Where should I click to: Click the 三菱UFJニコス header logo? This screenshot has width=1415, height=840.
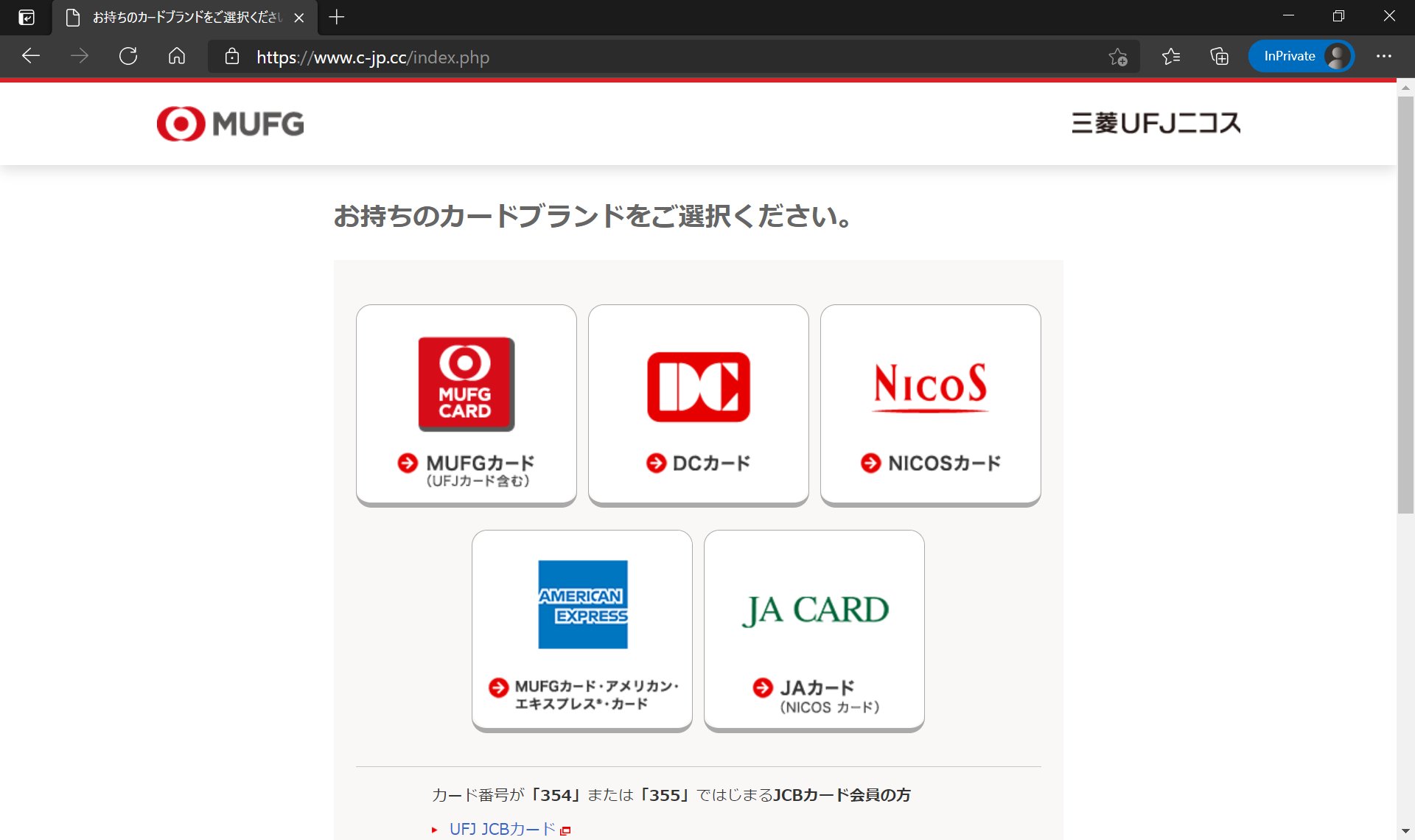click(x=1156, y=123)
